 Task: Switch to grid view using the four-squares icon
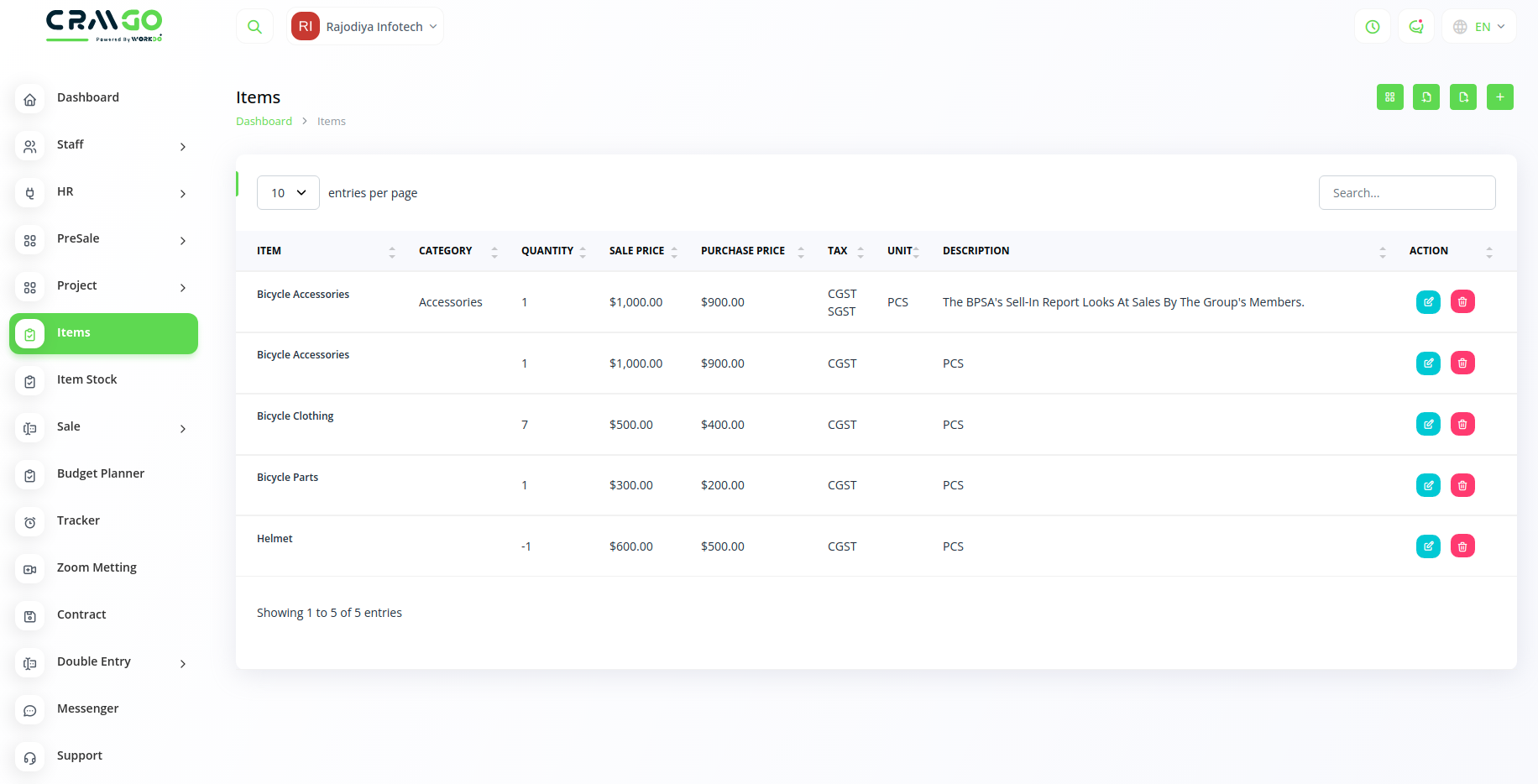coord(1389,97)
